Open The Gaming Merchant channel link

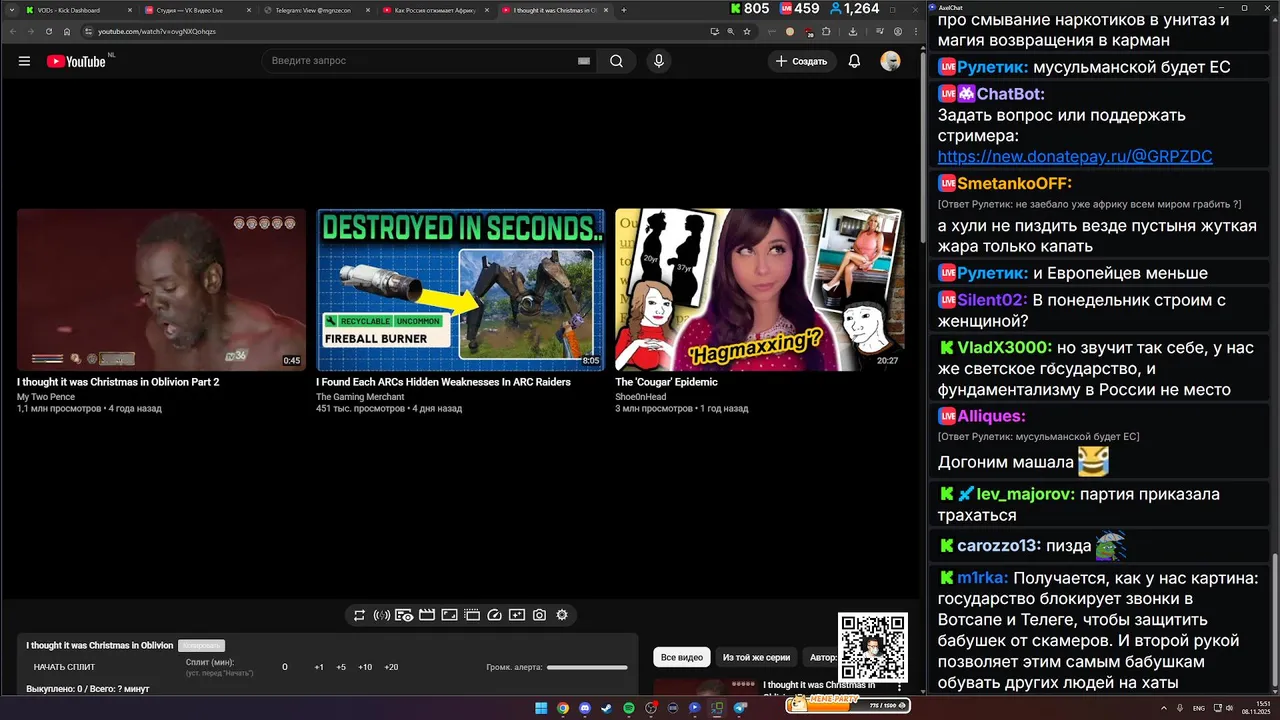coord(360,397)
